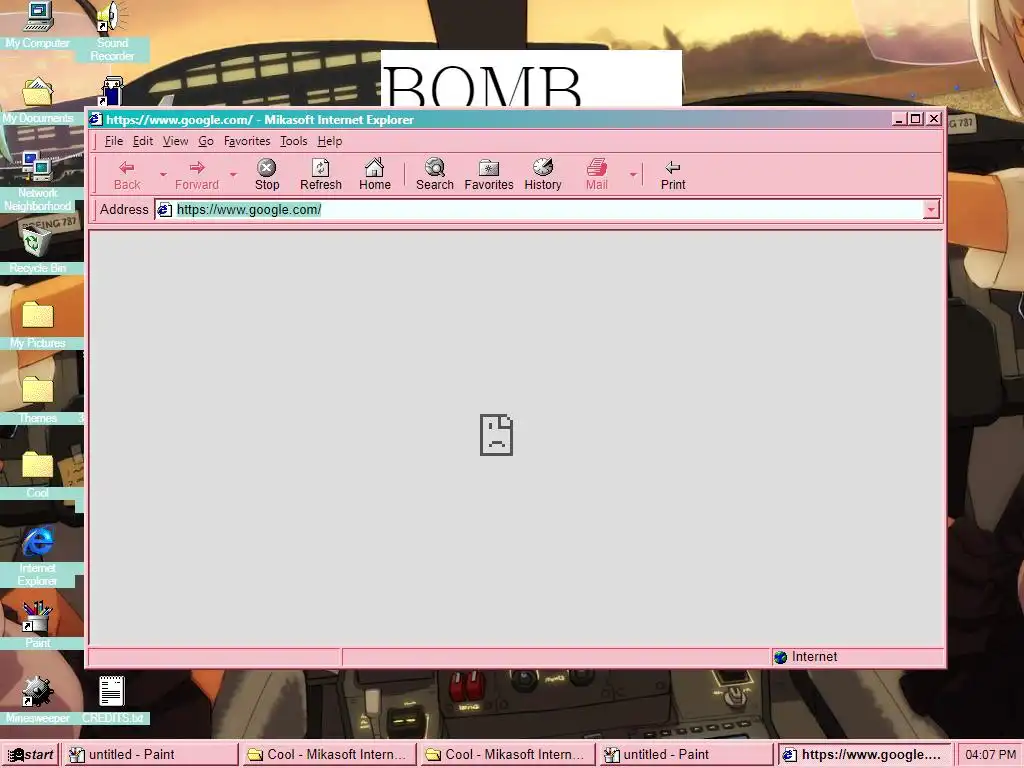
Task: Open the Tools menu
Action: click(293, 141)
